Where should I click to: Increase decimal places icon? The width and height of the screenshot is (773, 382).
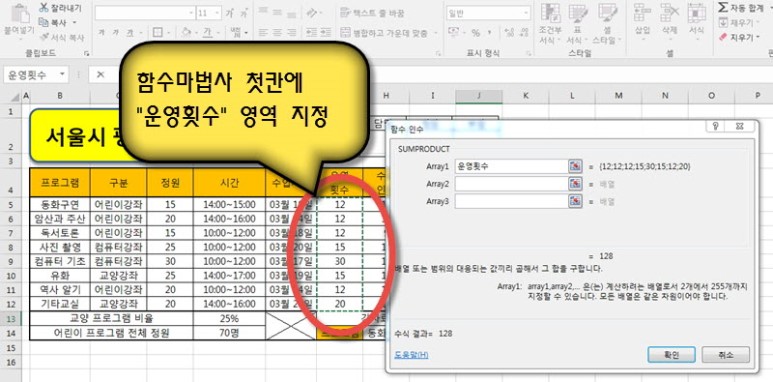pyautogui.click(x=509, y=33)
